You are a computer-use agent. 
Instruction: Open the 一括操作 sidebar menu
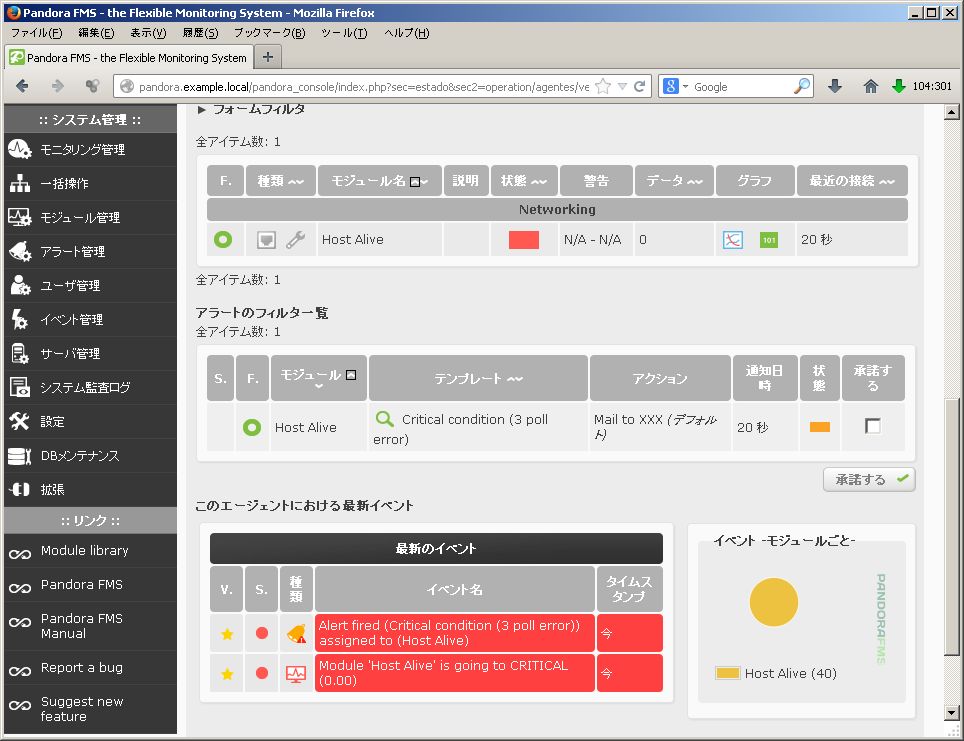coord(90,183)
